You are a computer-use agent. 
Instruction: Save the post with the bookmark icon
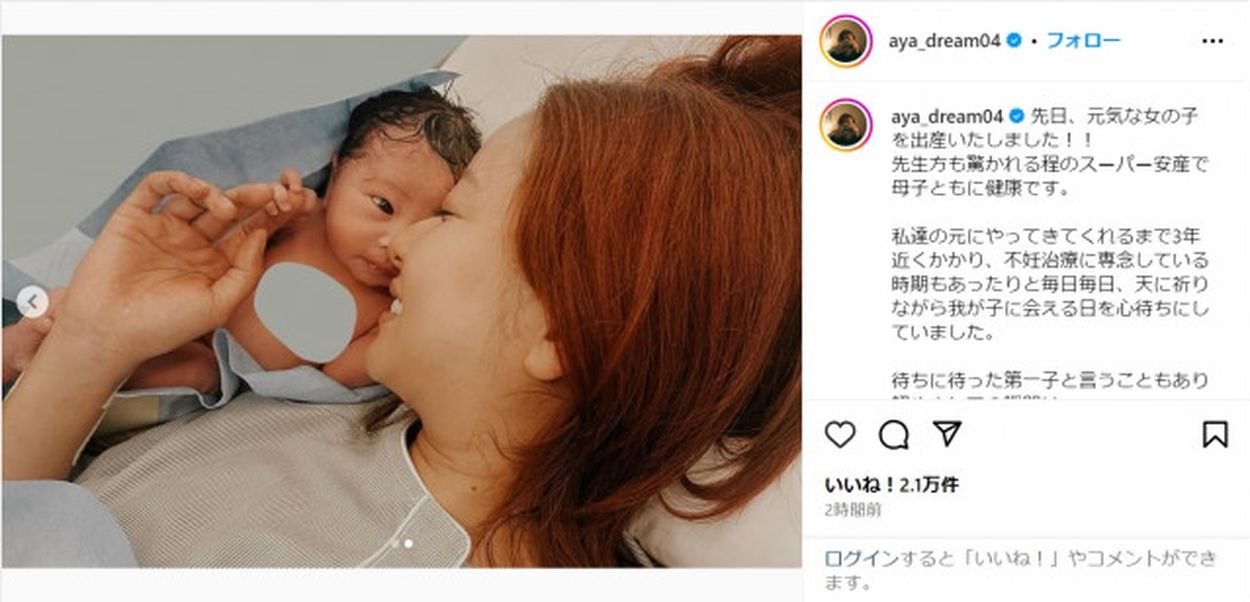(x=1215, y=435)
